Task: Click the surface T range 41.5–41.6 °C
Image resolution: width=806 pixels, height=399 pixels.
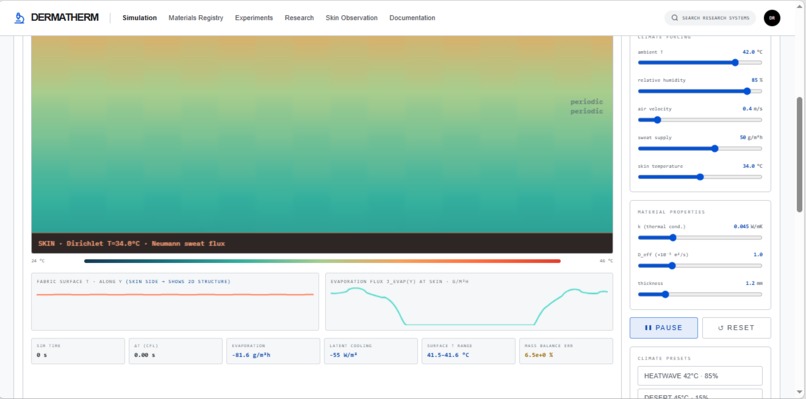Action: (448, 355)
